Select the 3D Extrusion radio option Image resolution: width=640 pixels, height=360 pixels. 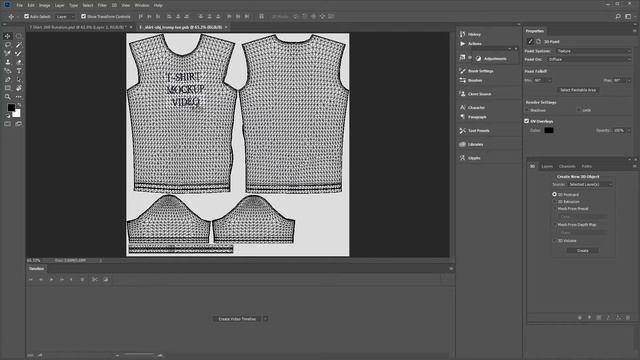(554, 202)
